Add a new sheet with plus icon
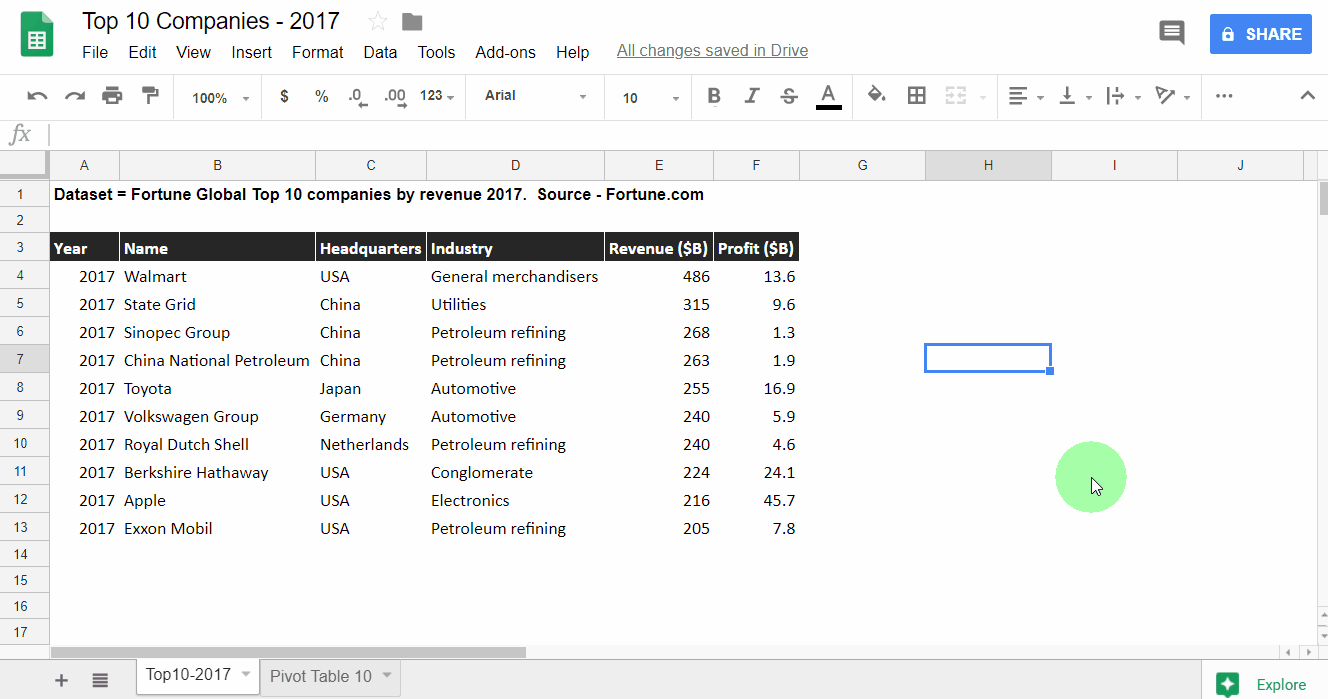1328x699 pixels. coord(61,680)
